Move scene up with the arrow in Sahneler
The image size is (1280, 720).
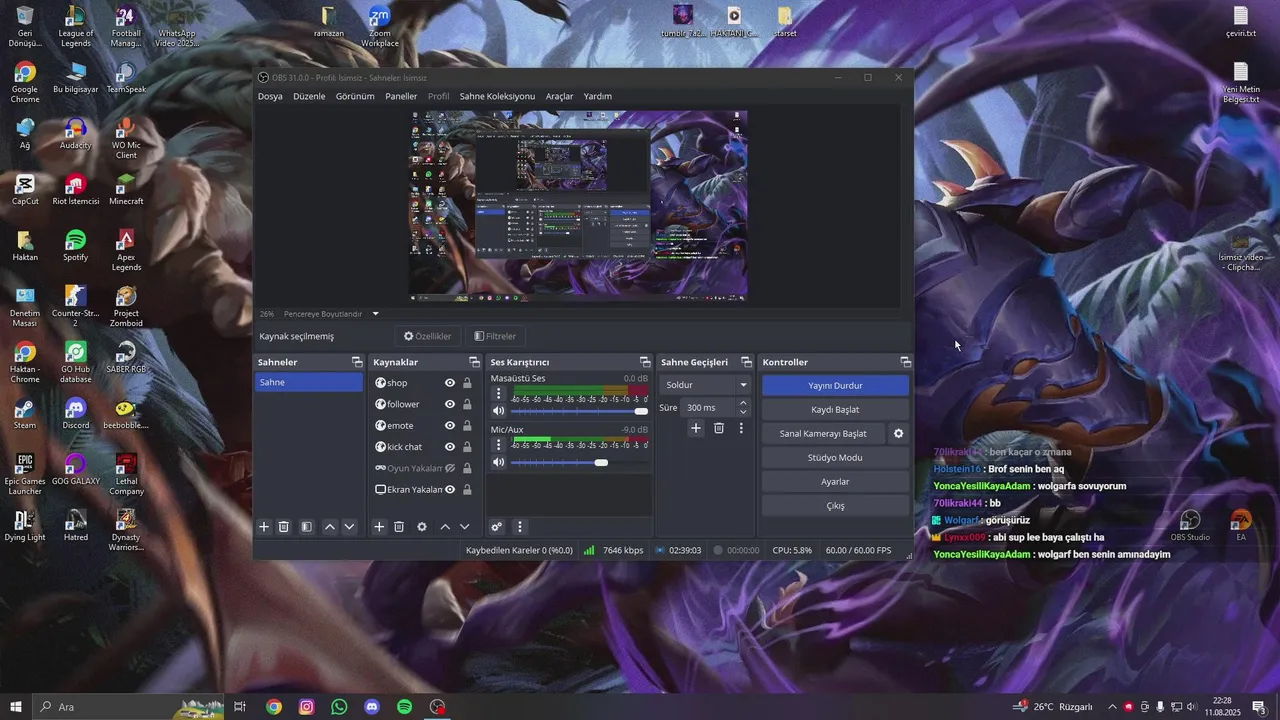329,527
